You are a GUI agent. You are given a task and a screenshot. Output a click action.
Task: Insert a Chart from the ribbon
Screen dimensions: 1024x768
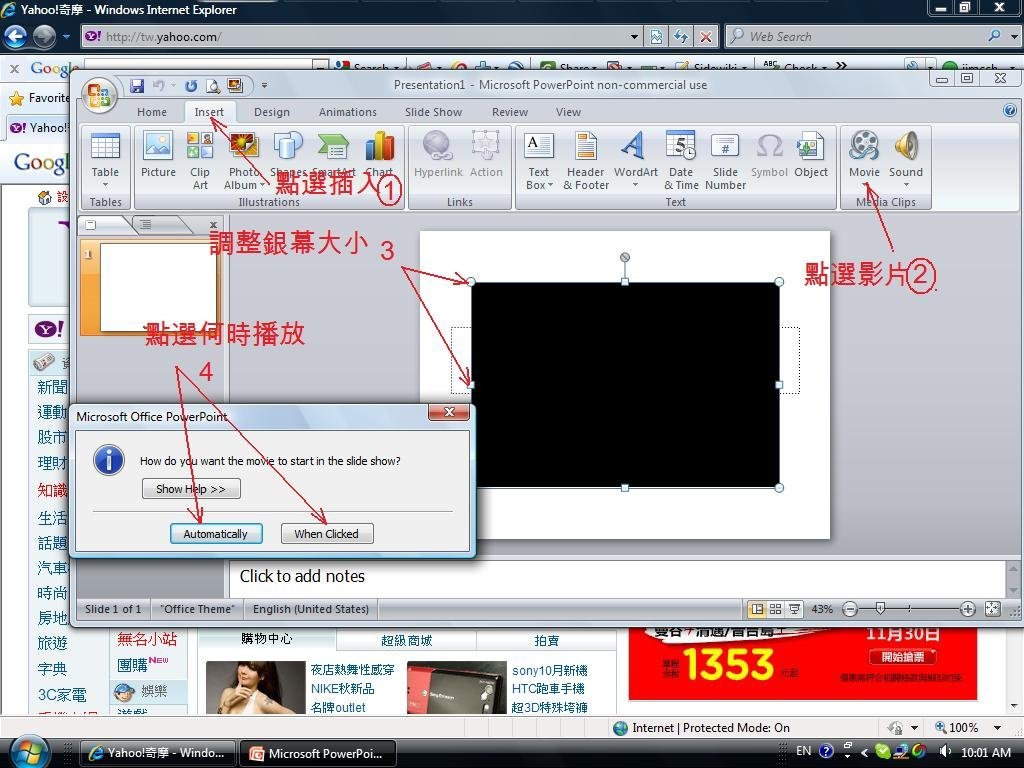[379, 153]
